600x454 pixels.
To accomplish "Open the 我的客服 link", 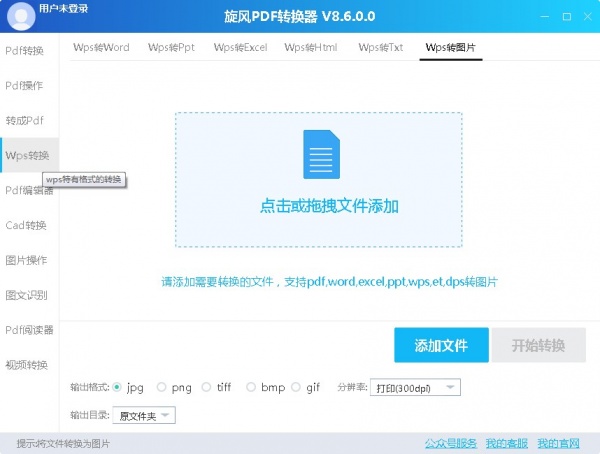I will [x=505, y=443].
